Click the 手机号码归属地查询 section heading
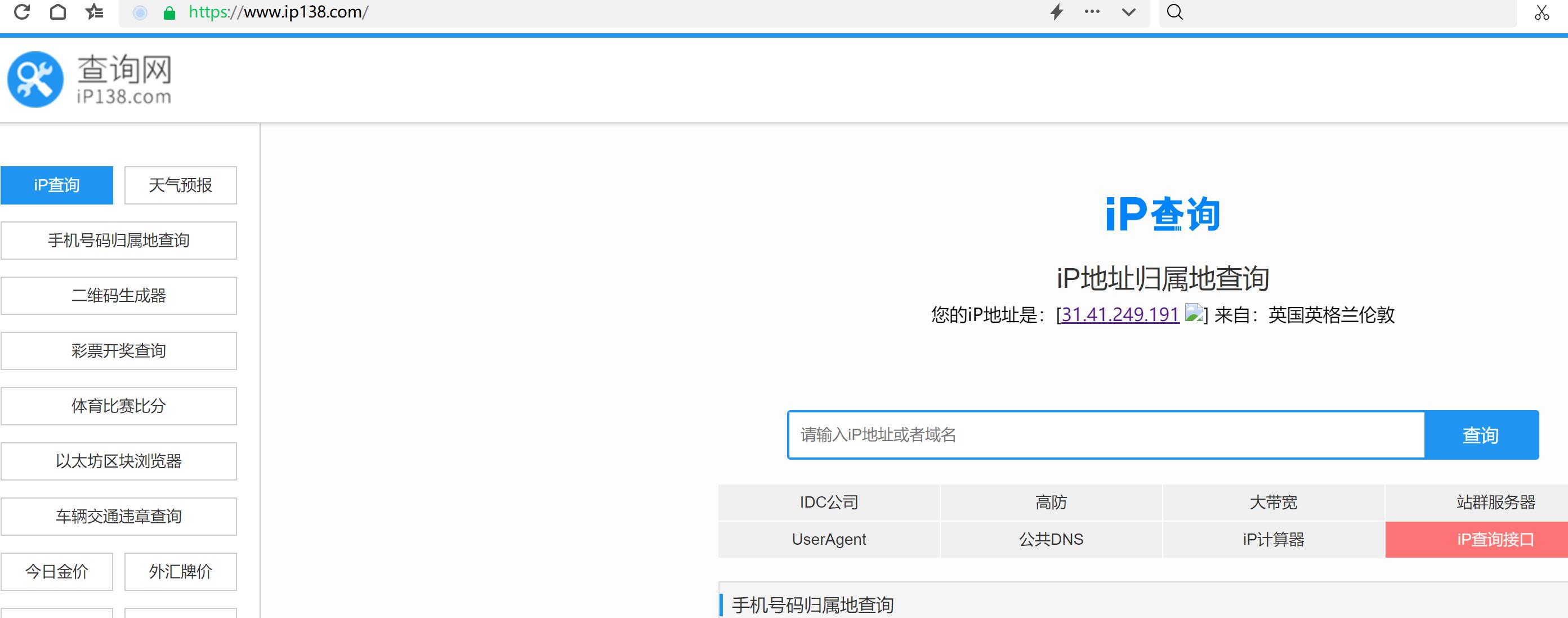1568x618 pixels. click(x=812, y=605)
